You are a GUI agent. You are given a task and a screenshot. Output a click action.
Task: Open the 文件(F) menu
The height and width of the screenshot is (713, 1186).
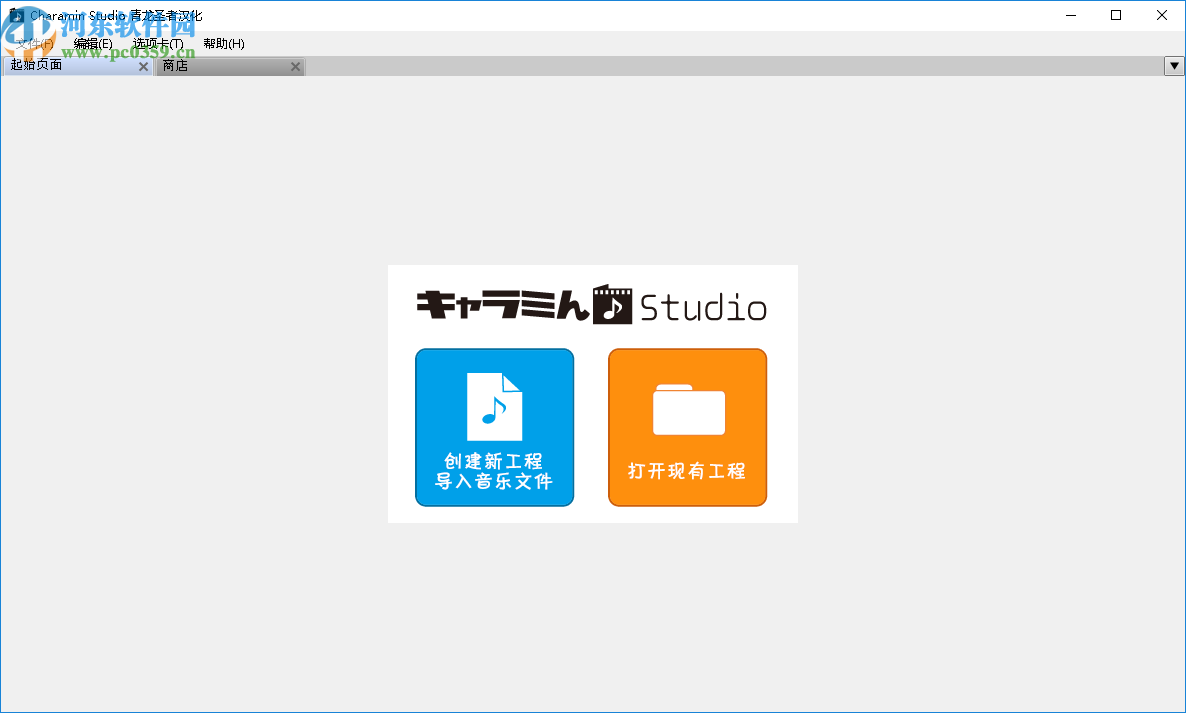[x=33, y=43]
